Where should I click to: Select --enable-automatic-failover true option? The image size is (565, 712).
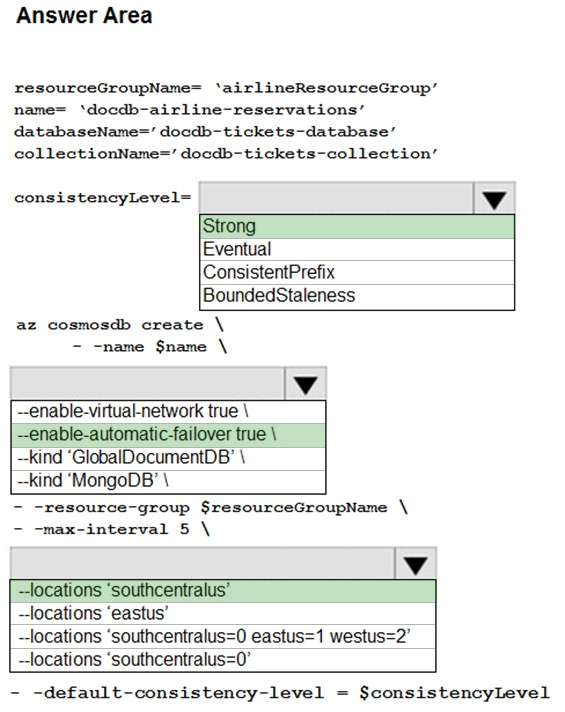pyautogui.click(x=168, y=435)
